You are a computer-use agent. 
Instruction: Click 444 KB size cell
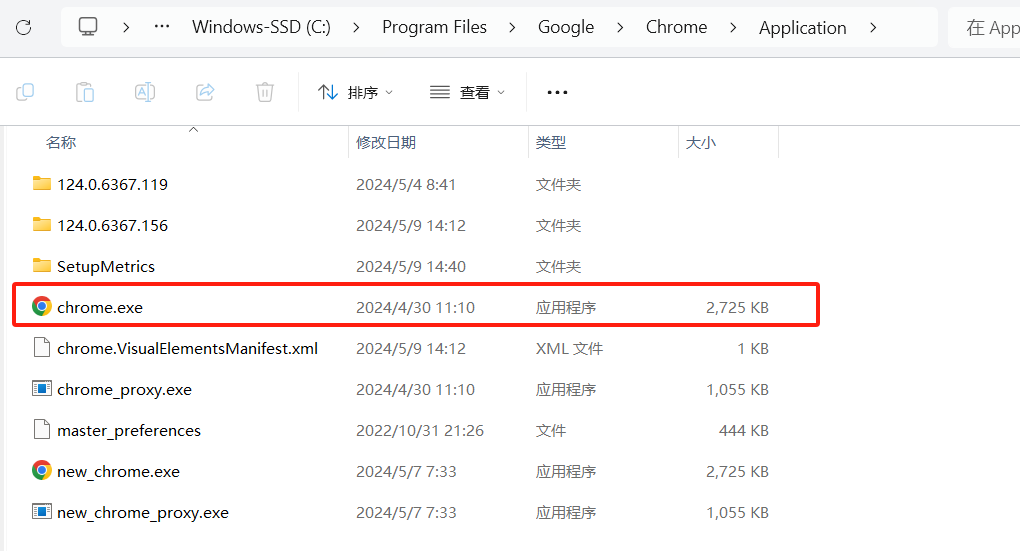pos(744,431)
